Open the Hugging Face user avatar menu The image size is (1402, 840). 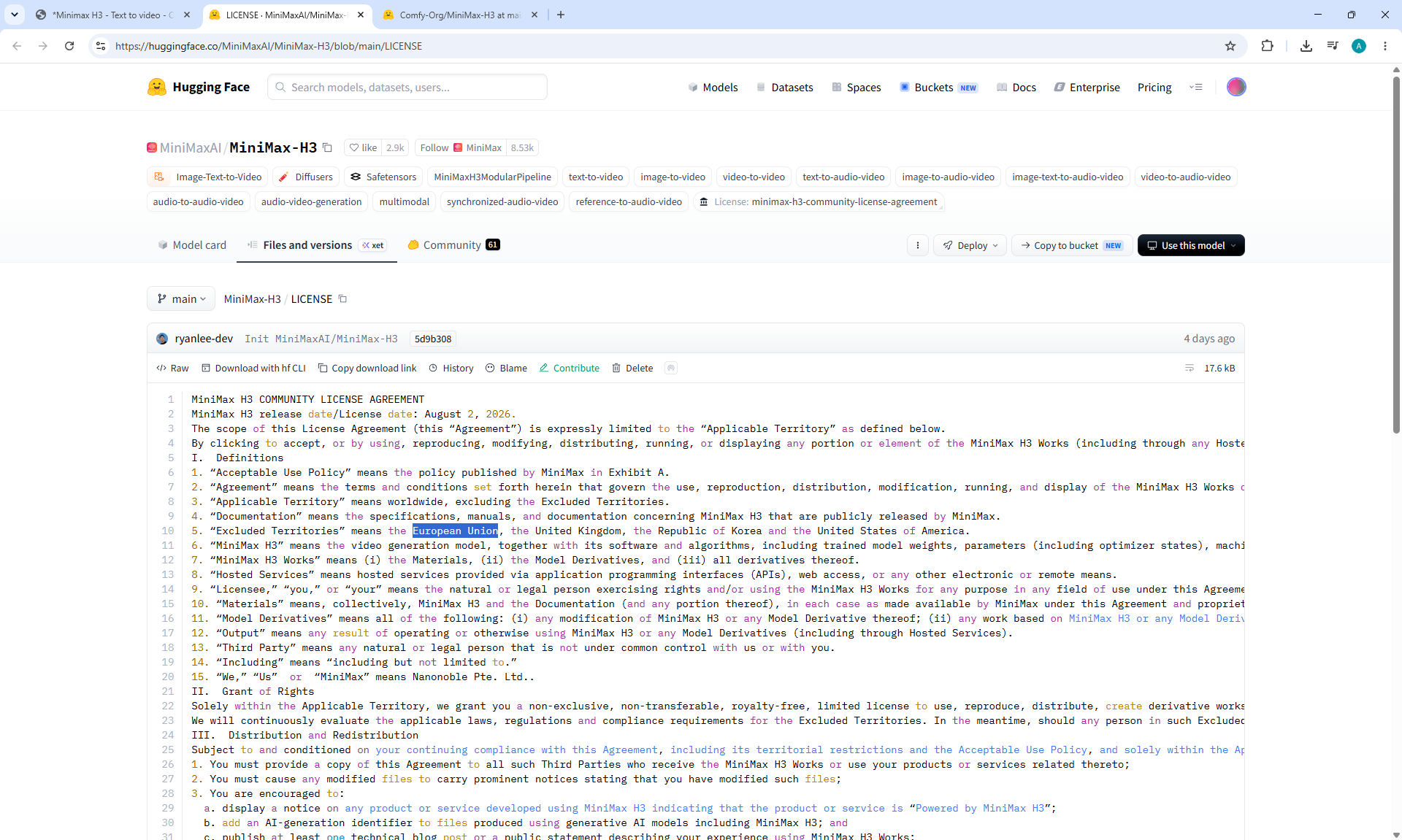point(1236,87)
